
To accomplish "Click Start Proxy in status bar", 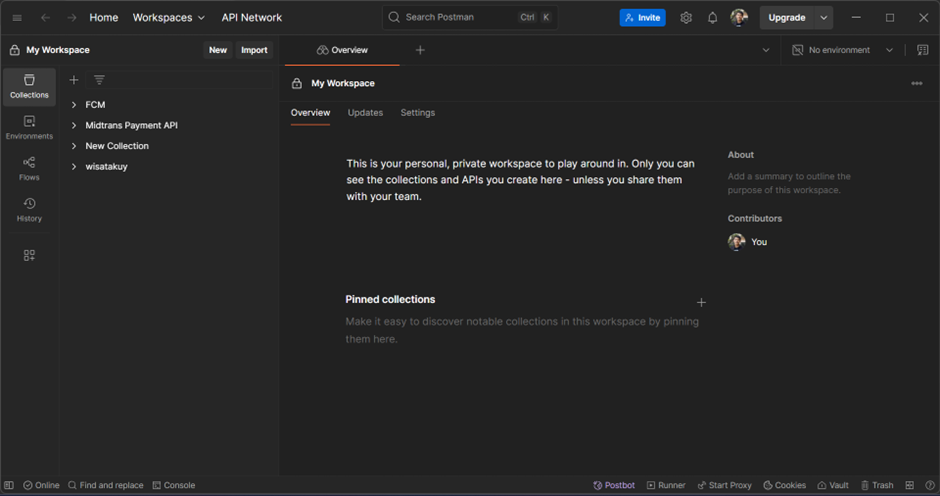I will click(x=724, y=485).
